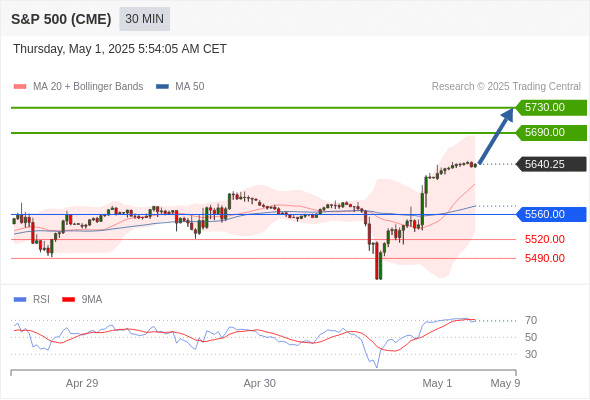Click the RSI legend swatch
590x400 pixels.
(x=20, y=300)
